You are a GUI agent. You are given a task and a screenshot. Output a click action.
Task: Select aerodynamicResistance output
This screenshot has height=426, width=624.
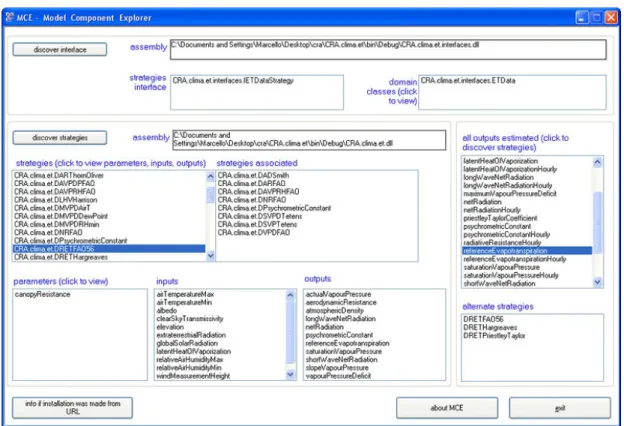pyautogui.click(x=341, y=303)
